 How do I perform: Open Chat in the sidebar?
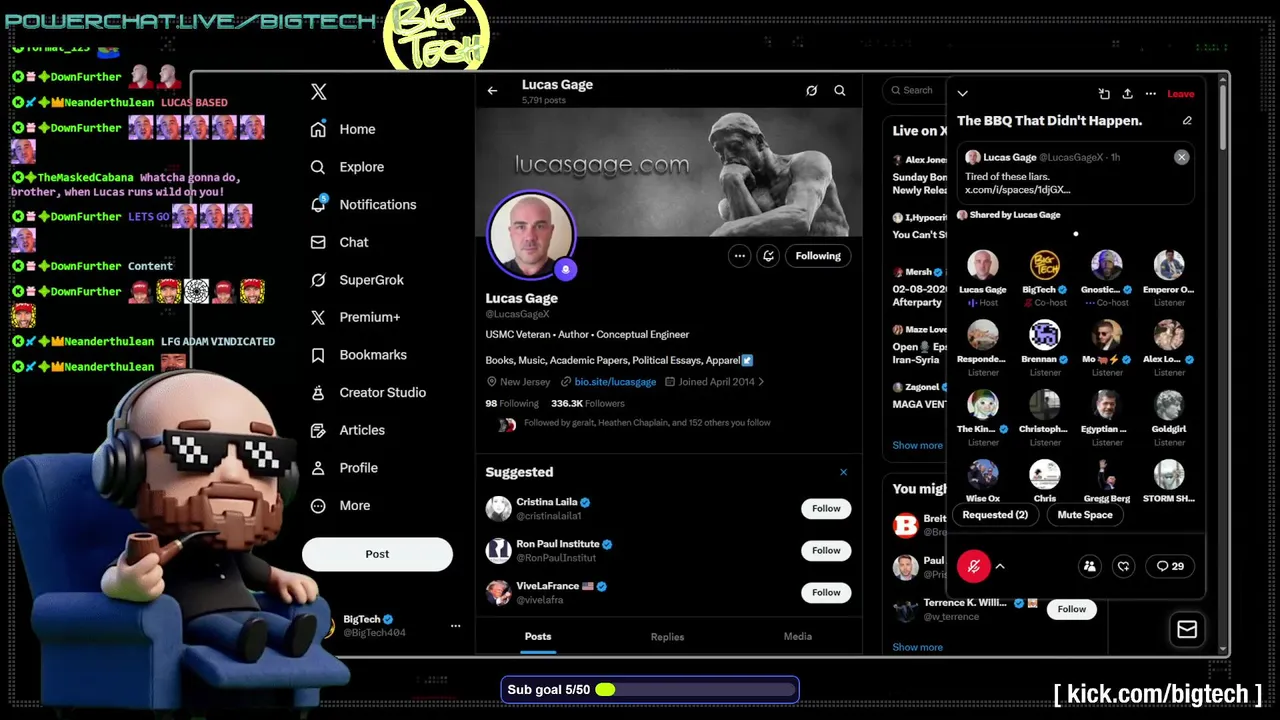[x=339, y=242]
